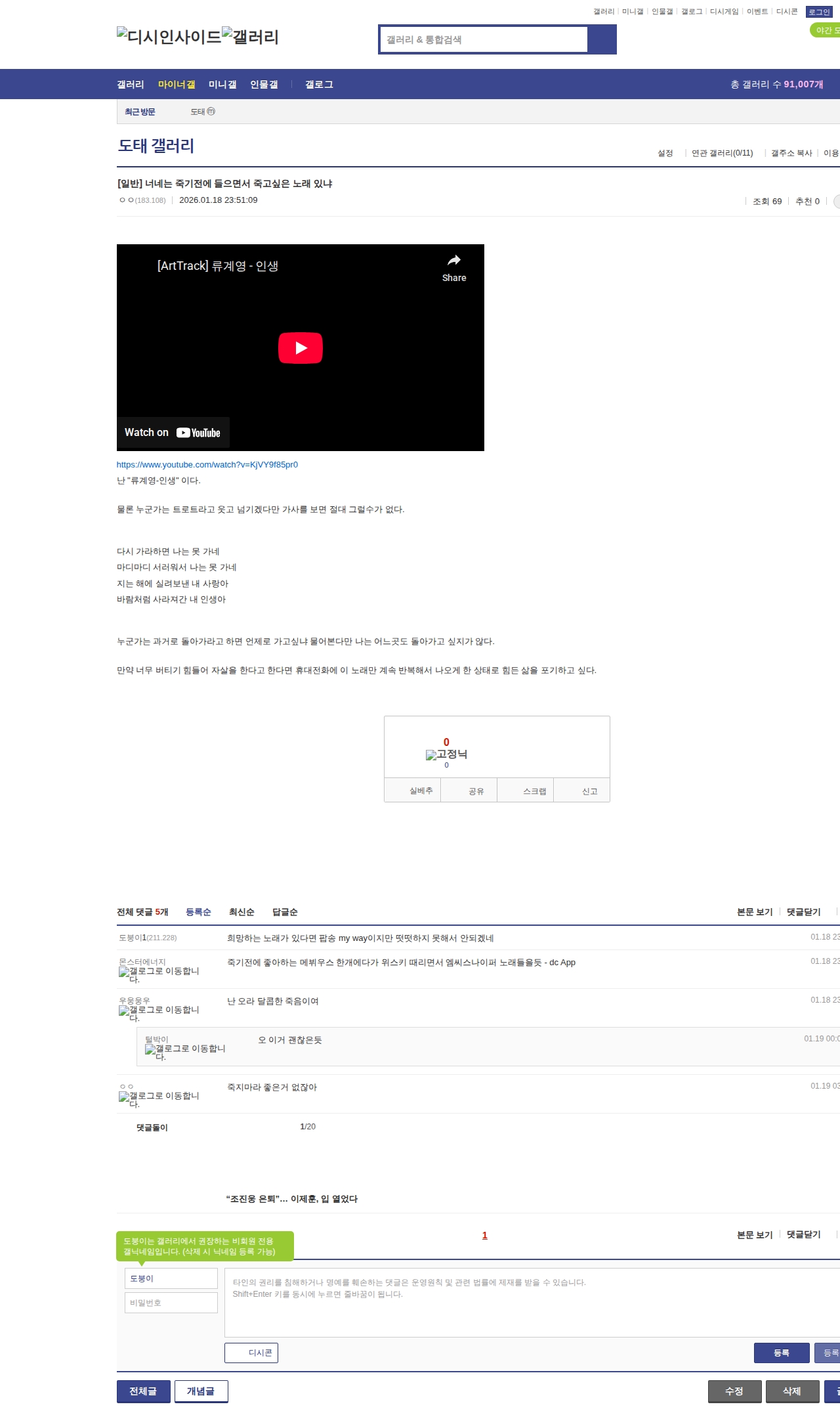Open the youtube.com/watch?v=KjVY9f85pr0 link
The height and width of the screenshot is (1415, 840).
point(207,465)
